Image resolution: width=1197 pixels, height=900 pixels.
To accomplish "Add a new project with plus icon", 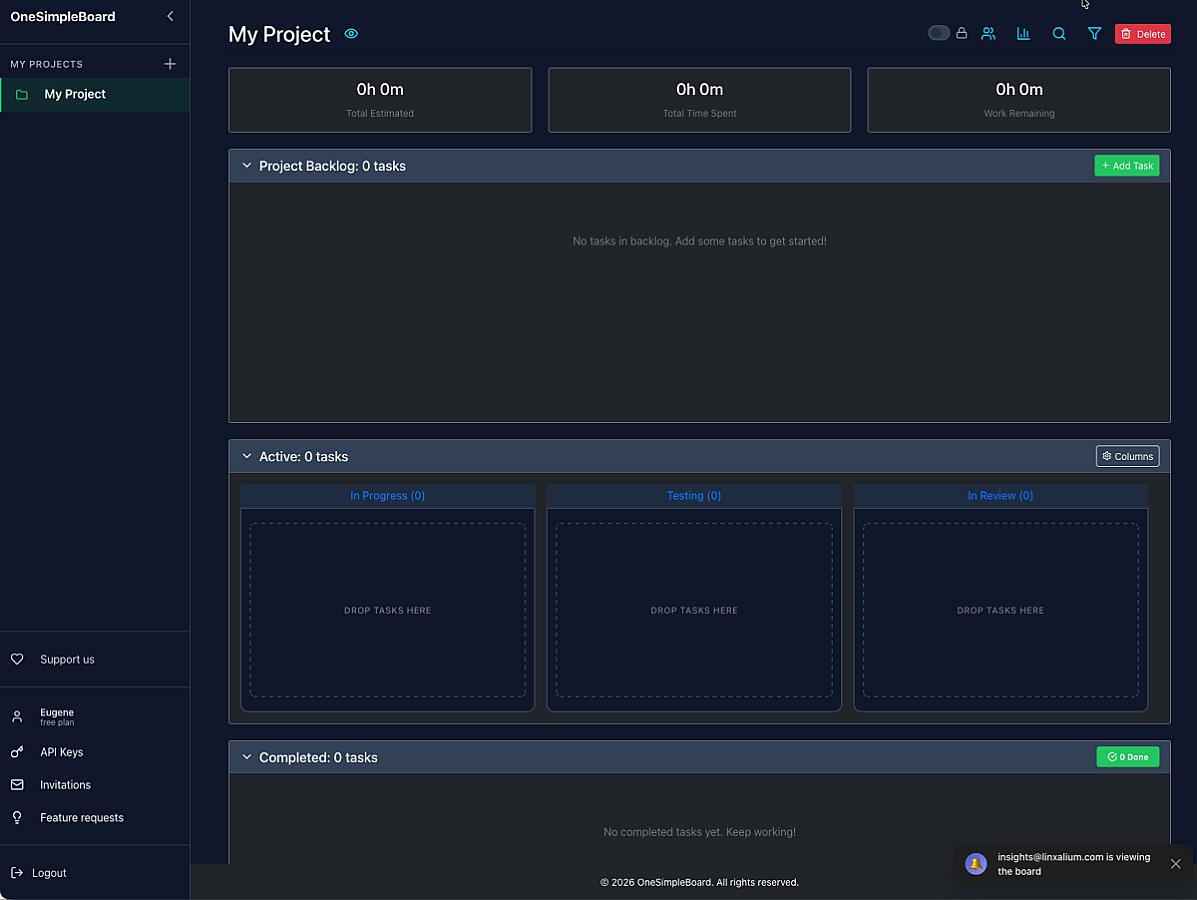I will 170,64.
